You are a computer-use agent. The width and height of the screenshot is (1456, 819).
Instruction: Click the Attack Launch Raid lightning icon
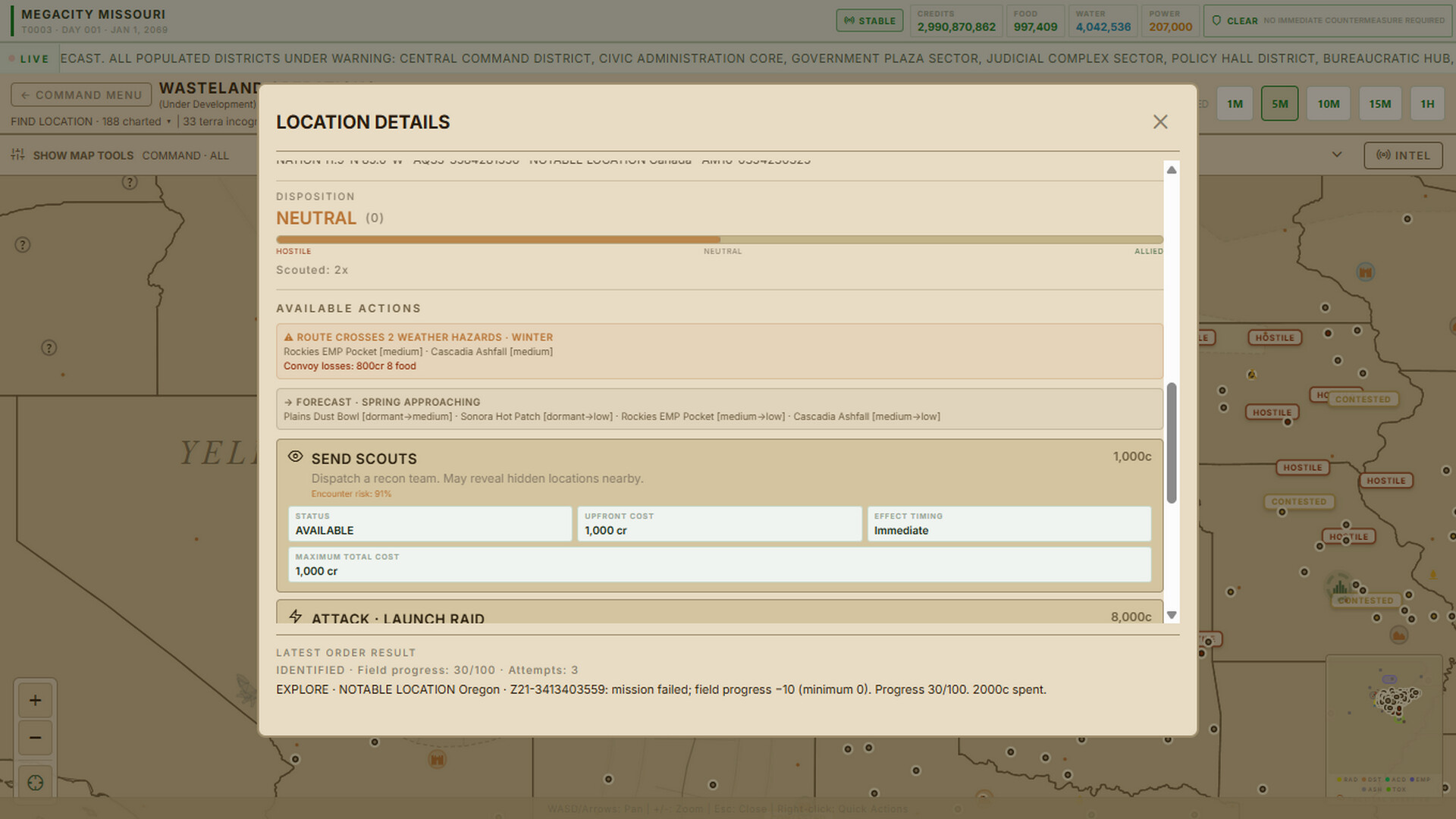(295, 617)
